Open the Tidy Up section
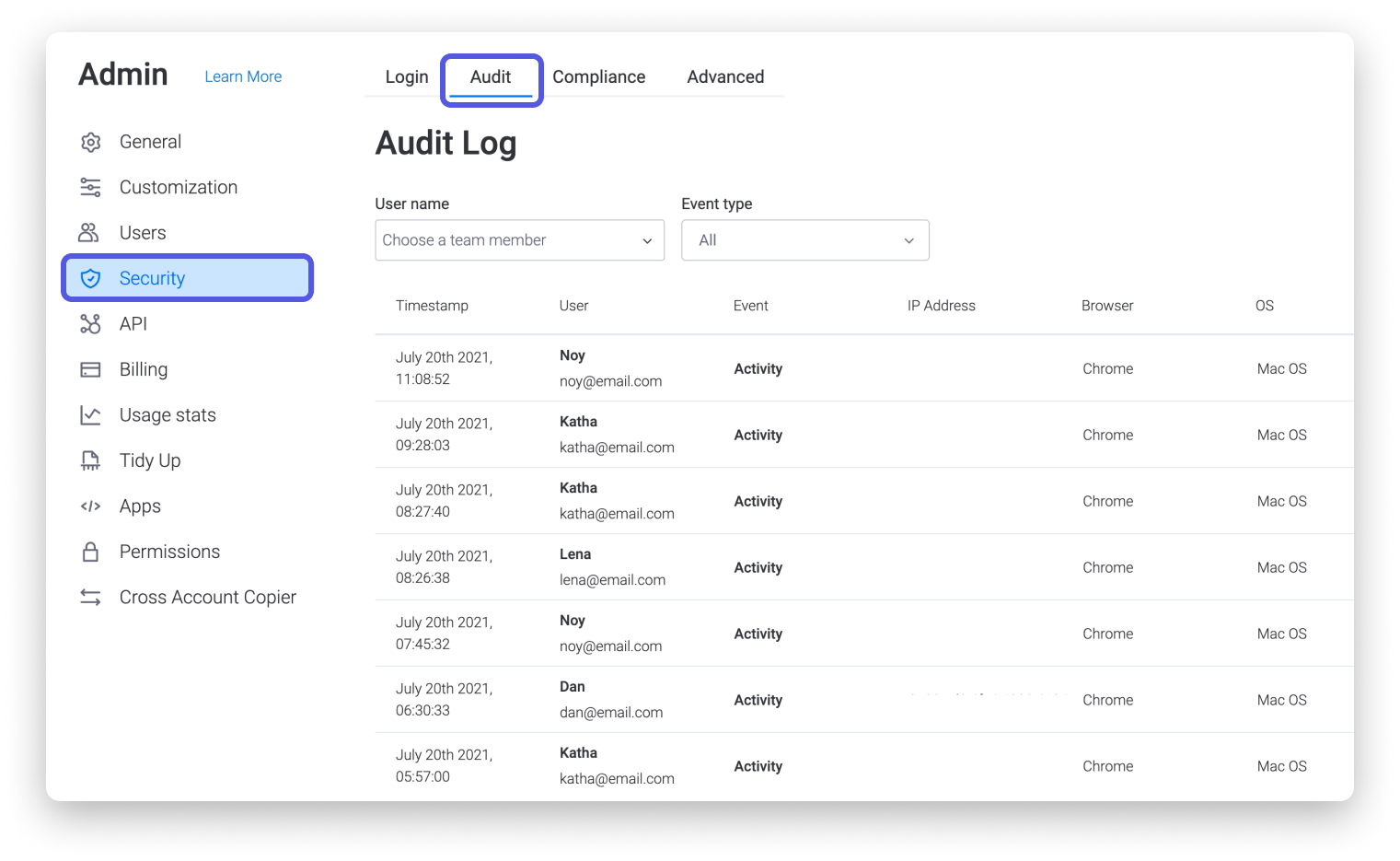Viewport: 1400px width, 861px height. 150,460
